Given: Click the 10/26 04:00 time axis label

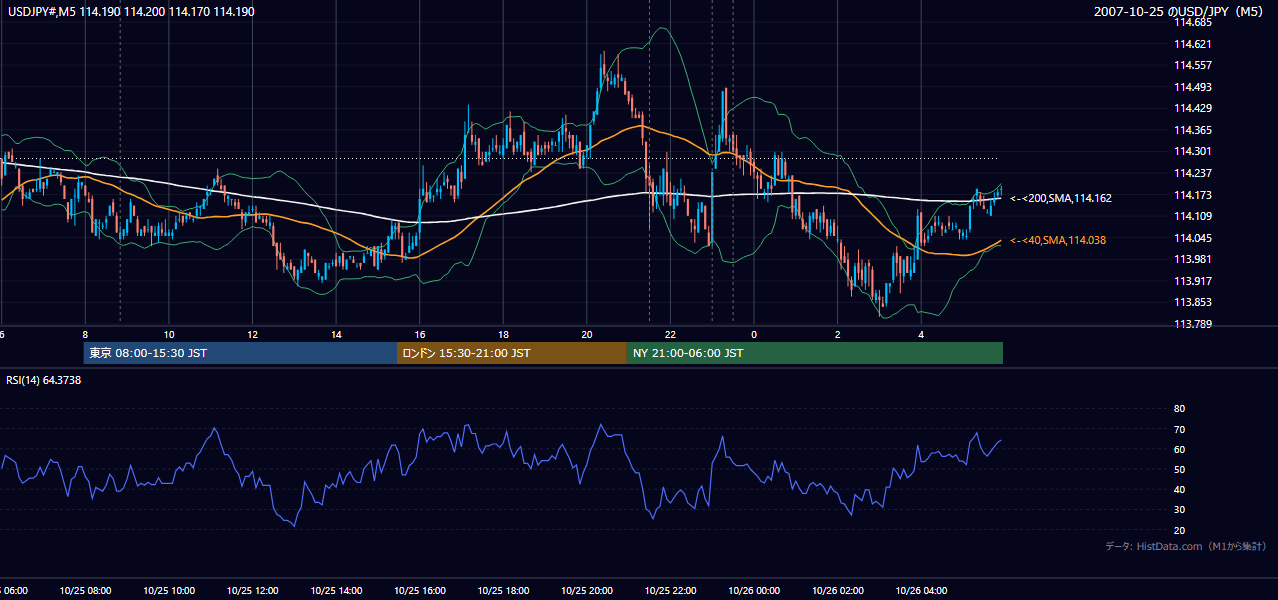Looking at the screenshot, I should [x=921, y=591].
